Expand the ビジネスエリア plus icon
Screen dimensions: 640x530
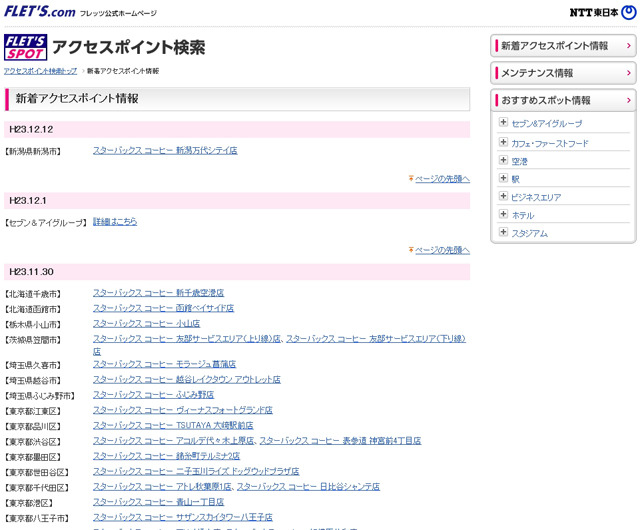tap(503, 196)
